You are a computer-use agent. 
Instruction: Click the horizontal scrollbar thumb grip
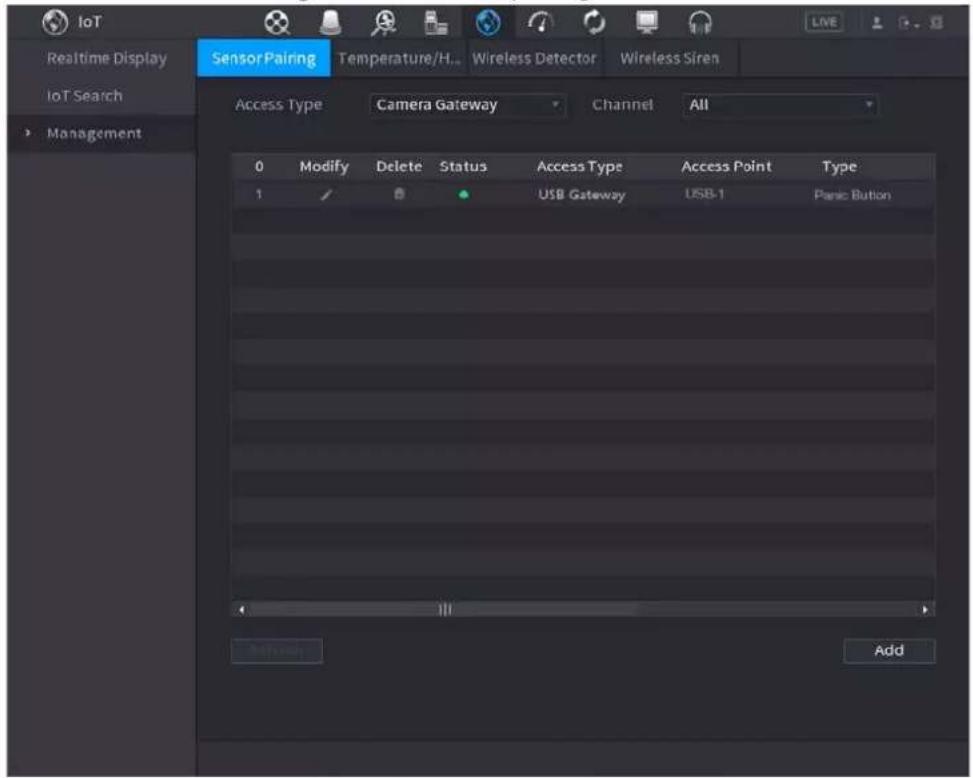[x=445, y=610]
